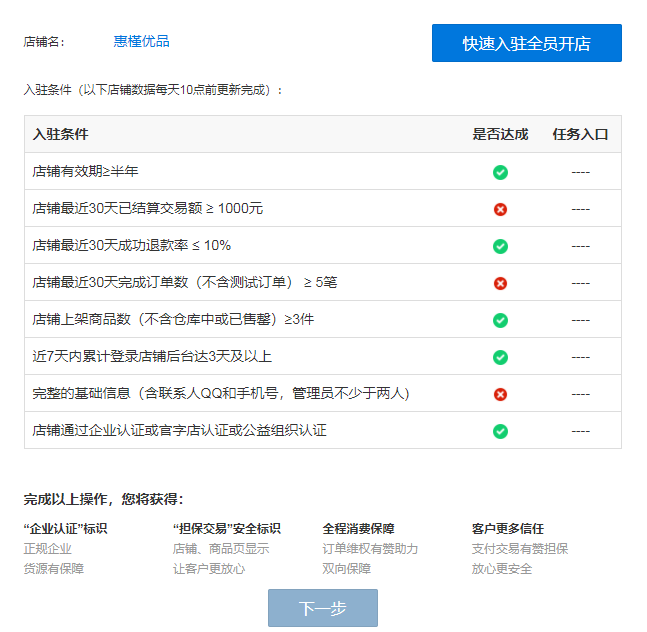The image size is (647, 632).
Task: Click the 入驻条件 table header
Action: [60, 134]
